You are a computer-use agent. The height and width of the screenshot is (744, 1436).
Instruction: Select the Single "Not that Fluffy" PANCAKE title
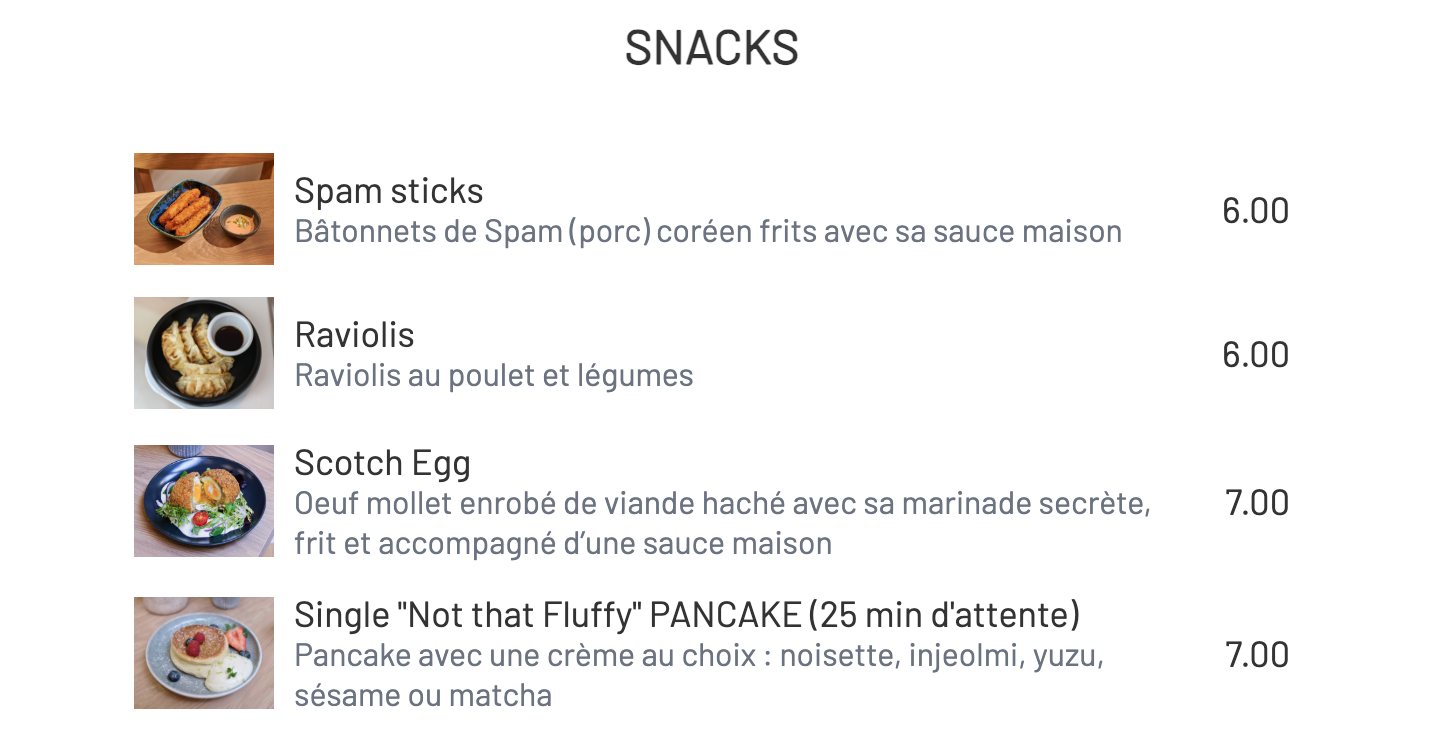(x=687, y=615)
